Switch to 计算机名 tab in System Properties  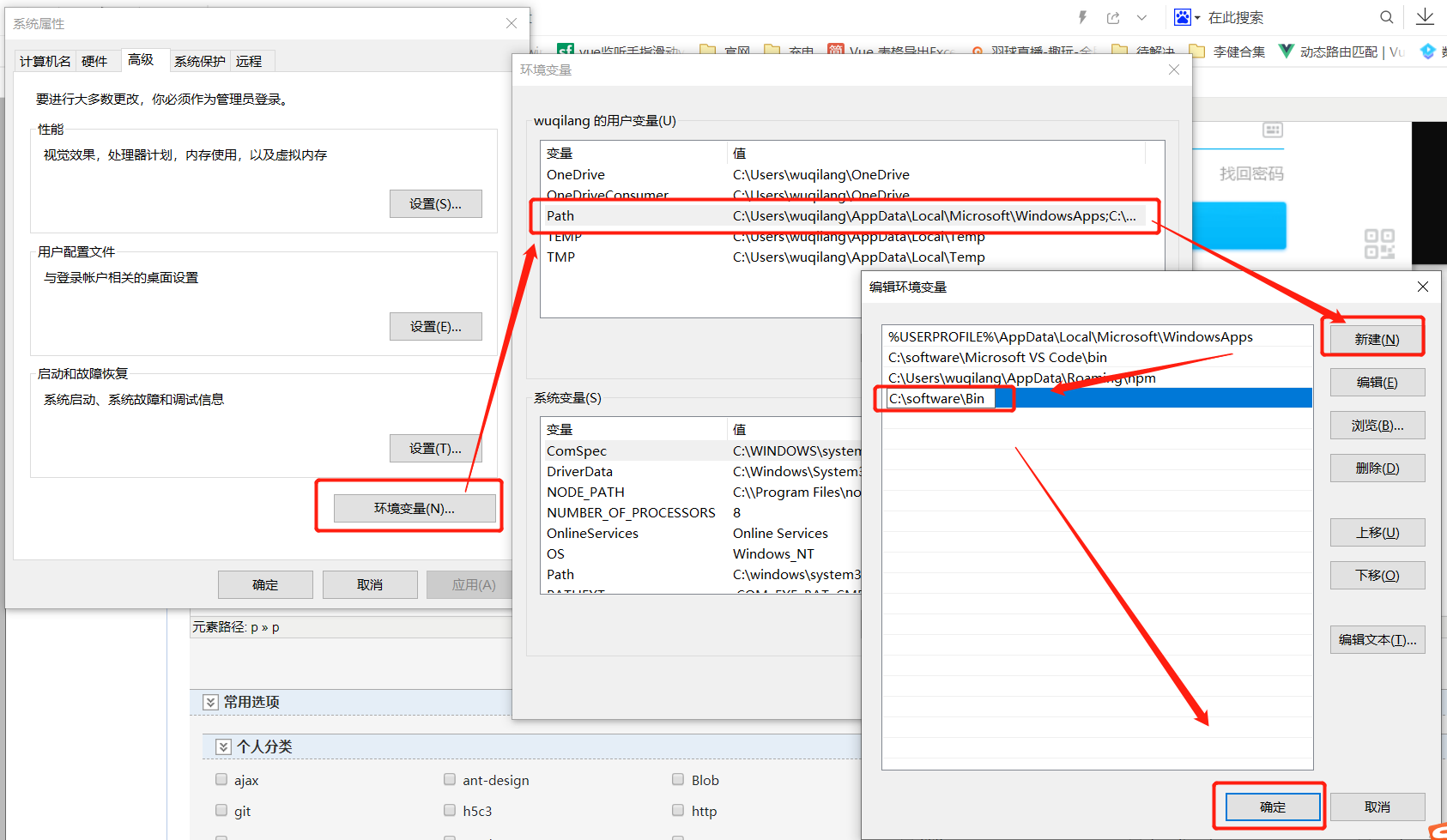tap(45, 61)
